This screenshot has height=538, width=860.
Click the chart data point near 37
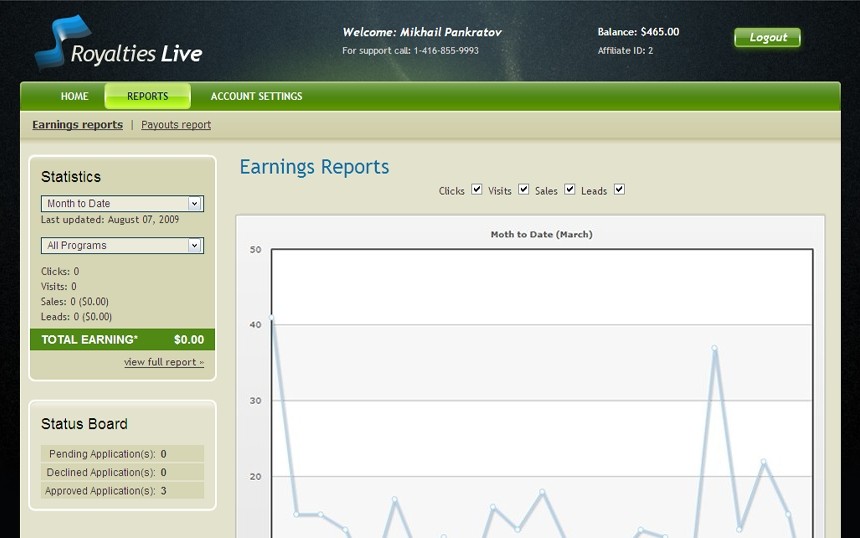click(x=715, y=348)
